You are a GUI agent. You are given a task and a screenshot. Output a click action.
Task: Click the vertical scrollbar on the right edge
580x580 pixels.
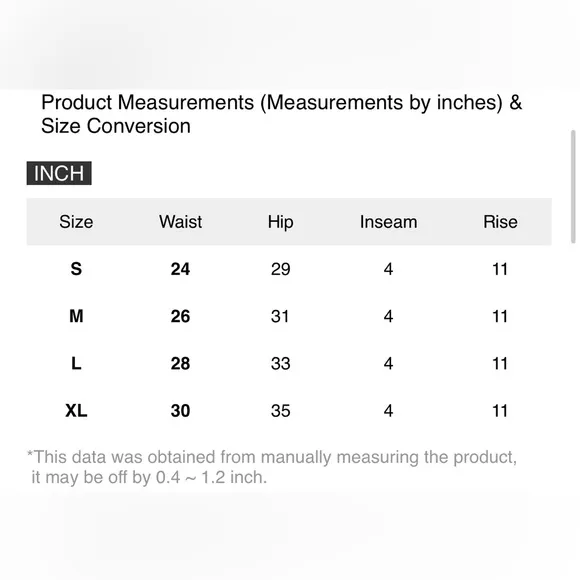click(573, 187)
